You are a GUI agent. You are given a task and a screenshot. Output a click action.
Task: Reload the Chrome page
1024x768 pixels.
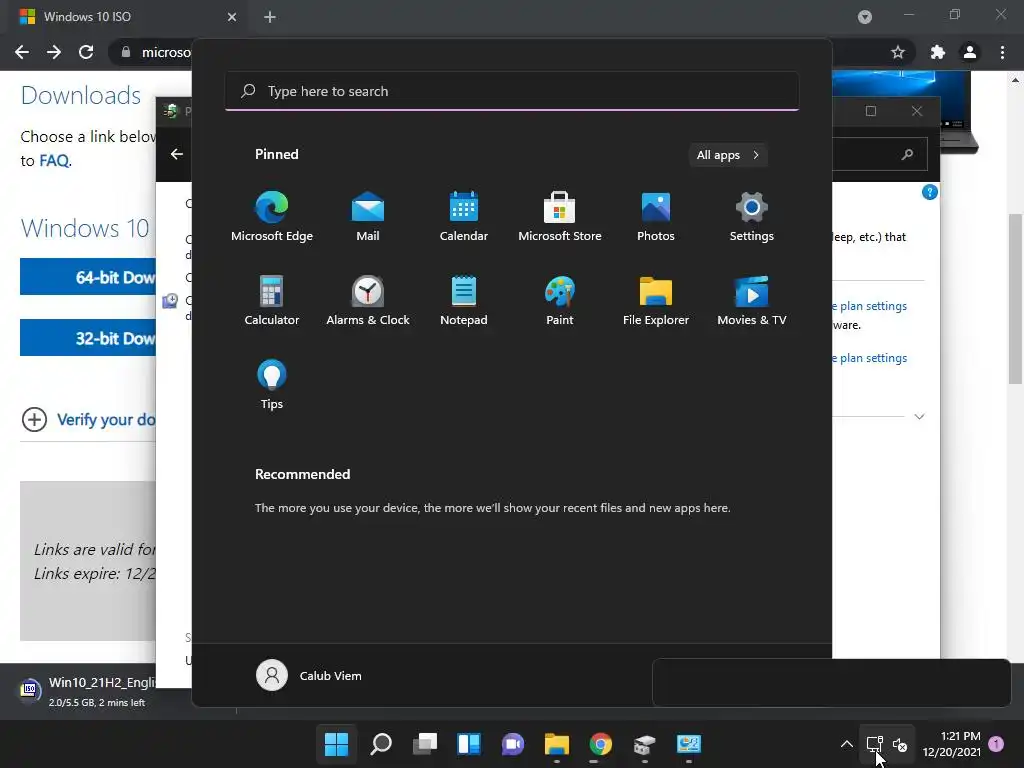(x=86, y=52)
